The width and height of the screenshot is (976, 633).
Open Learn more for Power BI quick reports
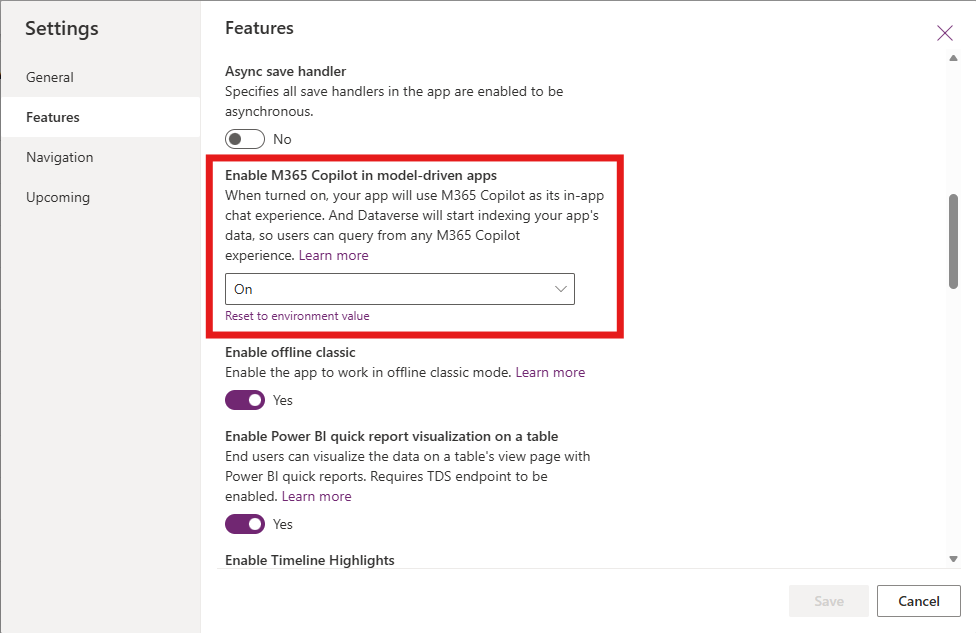pos(316,496)
